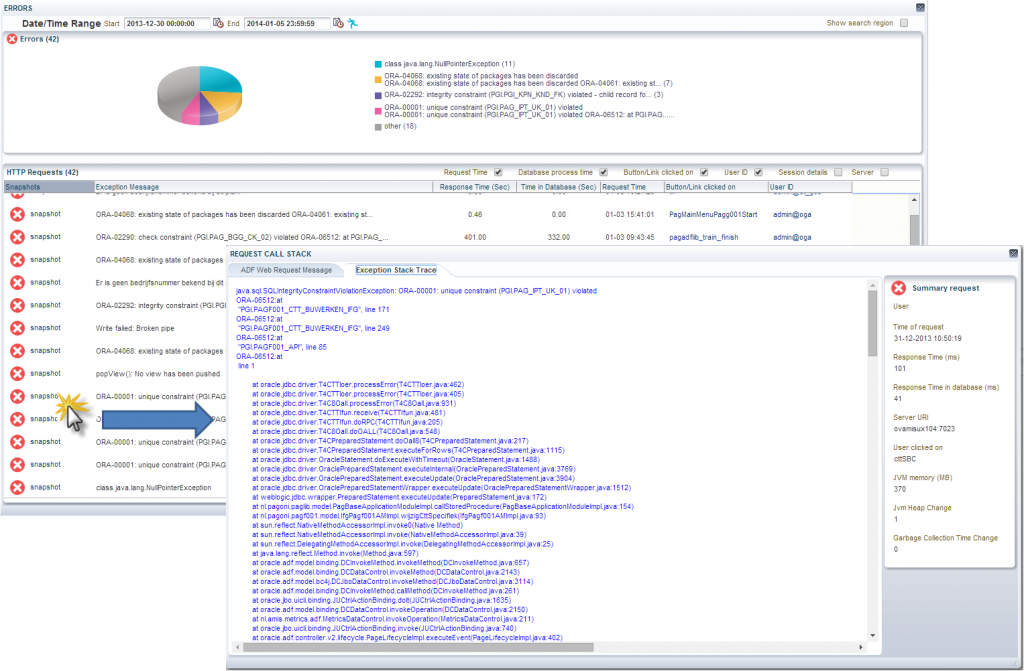Viewport: 1024px width, 671px height.
Task: Open the Start date calendar picker
Action: point(218,23)
